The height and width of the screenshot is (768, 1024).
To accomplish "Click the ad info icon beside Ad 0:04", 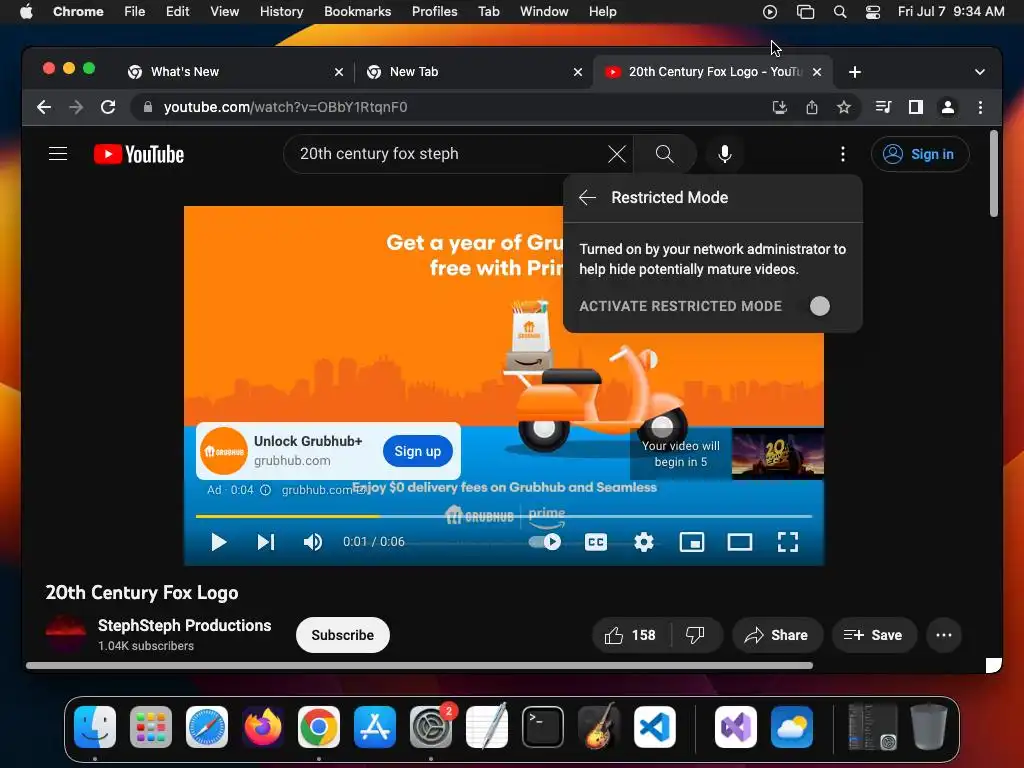I will (x=265, y=490).
